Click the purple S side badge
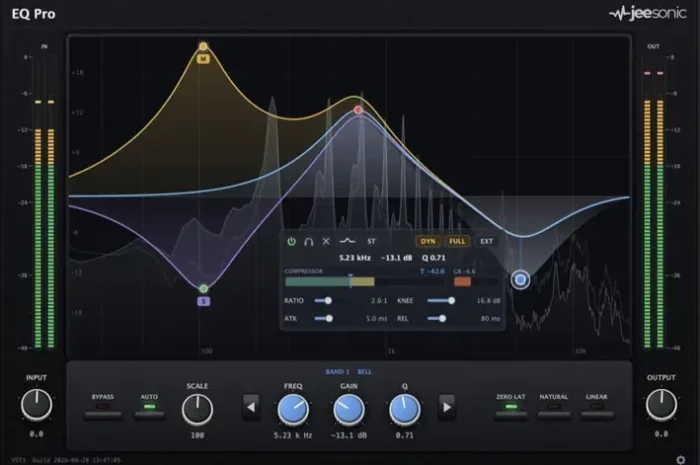 (204, 302)
